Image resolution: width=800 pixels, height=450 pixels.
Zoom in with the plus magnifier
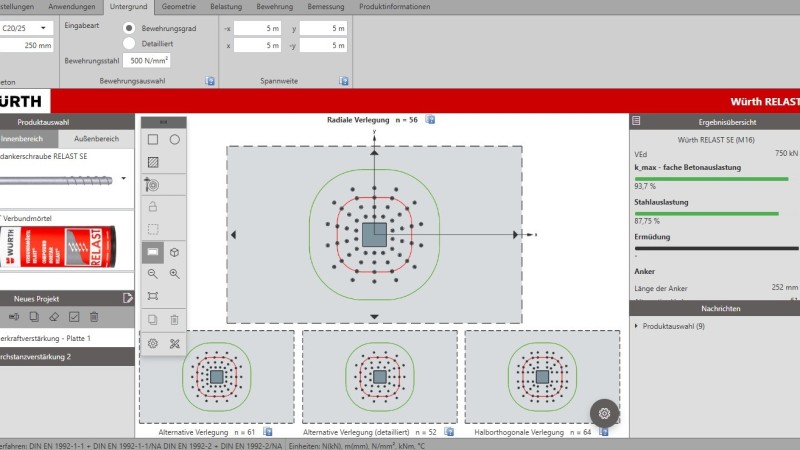pyautogui.click(x=174, y=274)
